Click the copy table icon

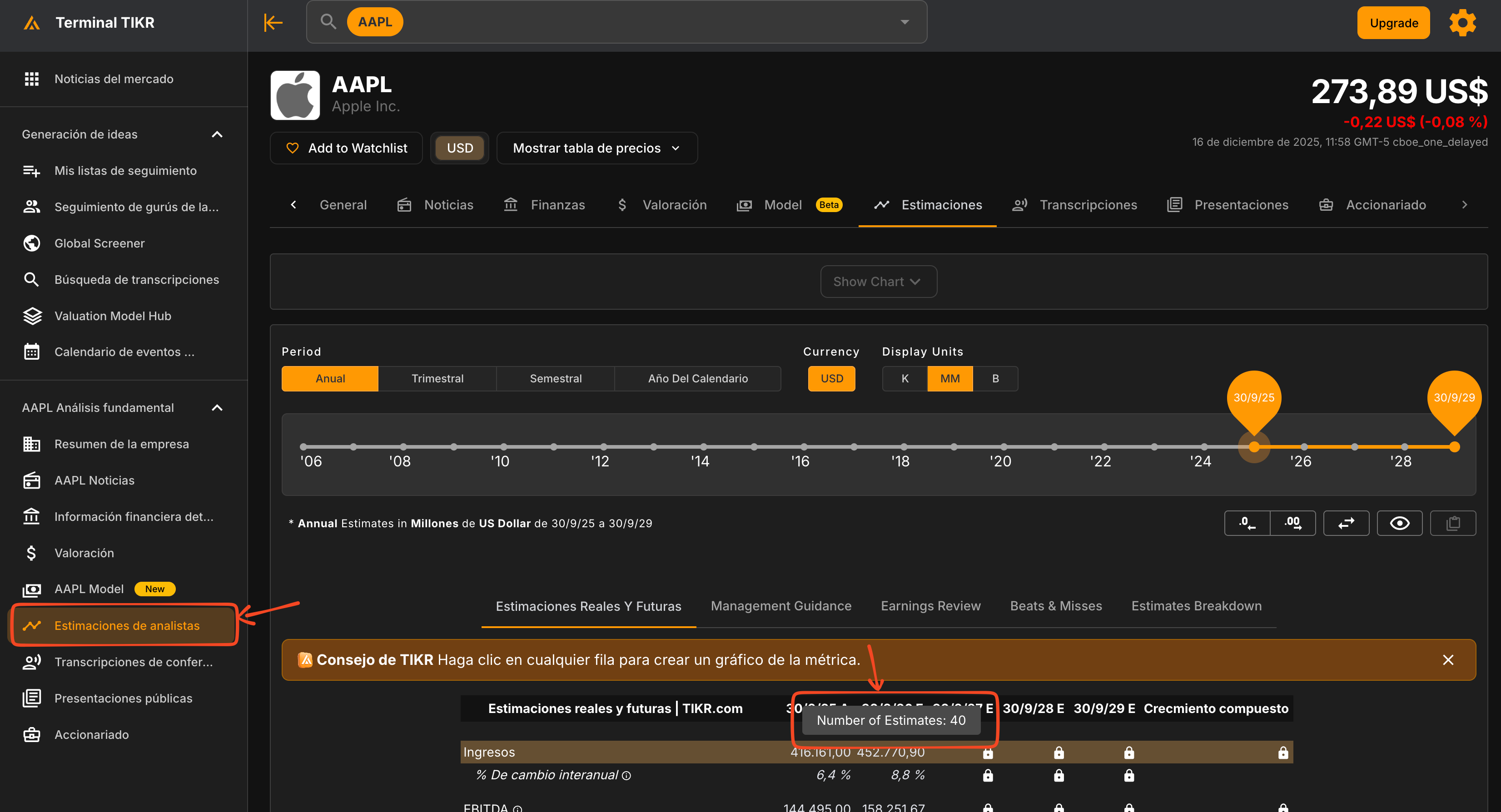pyautogui.click(x=1453, y=523)
